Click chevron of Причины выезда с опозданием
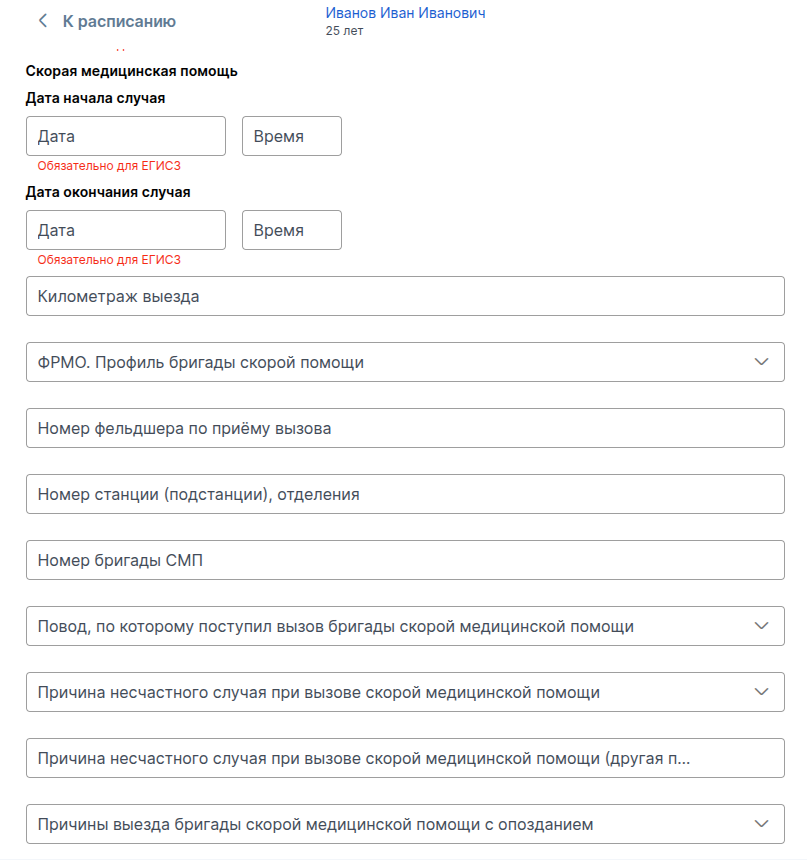This screenshot has height=860, width=807. point(762,824)
